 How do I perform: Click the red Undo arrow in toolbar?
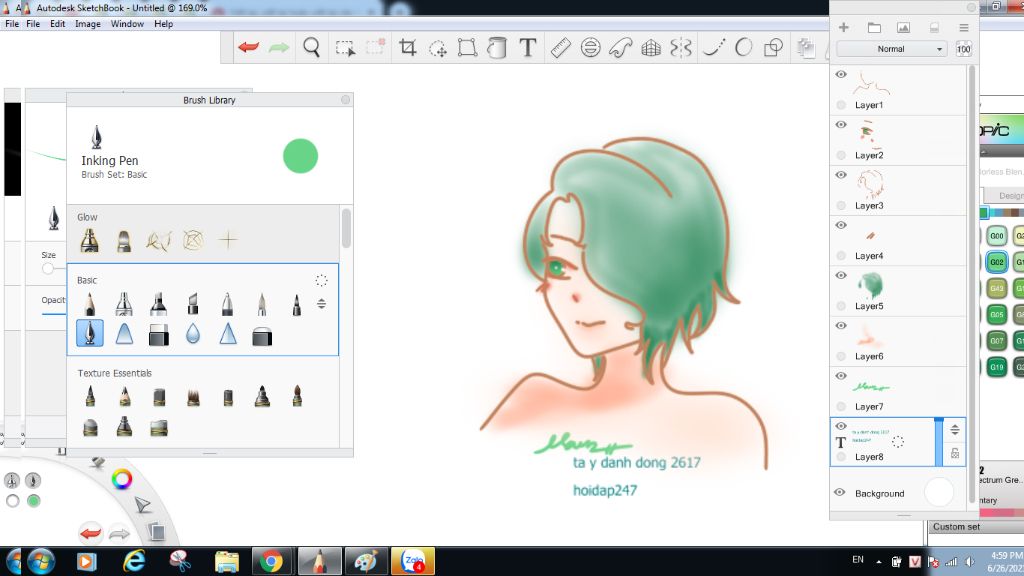[x=249, y=48]
